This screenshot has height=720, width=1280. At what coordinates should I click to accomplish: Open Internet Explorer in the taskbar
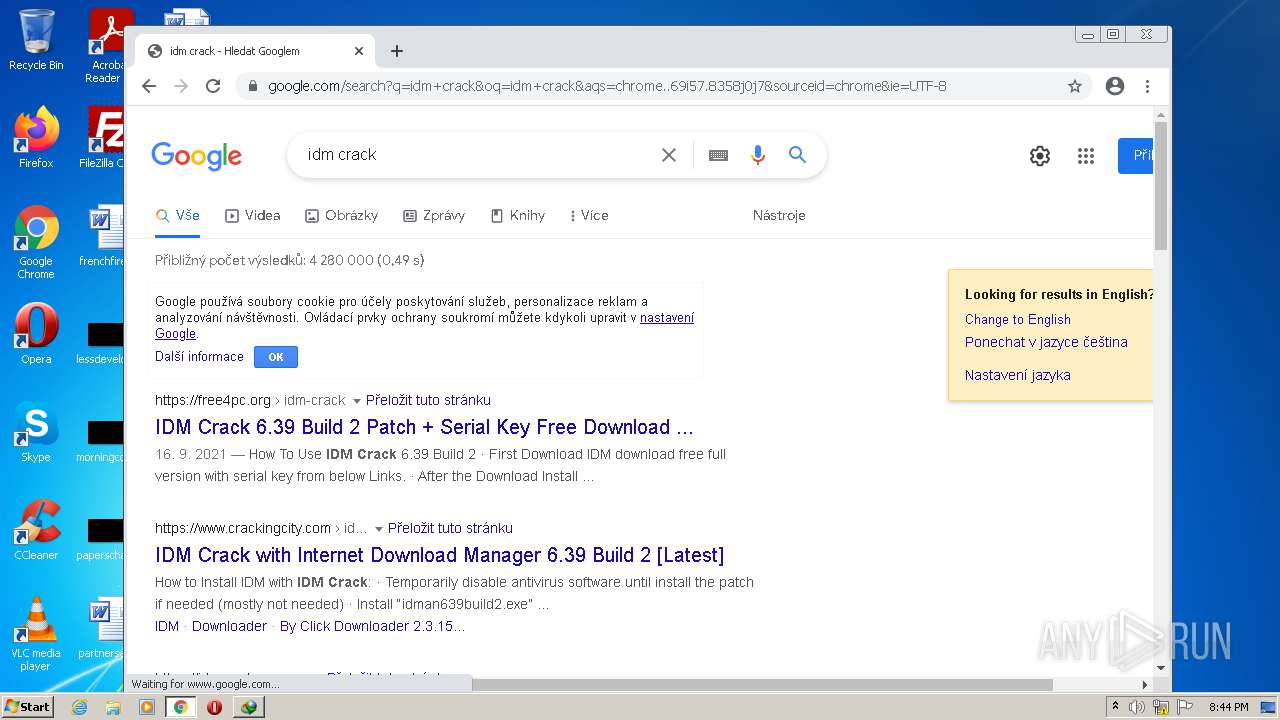[x=79, y=707]
